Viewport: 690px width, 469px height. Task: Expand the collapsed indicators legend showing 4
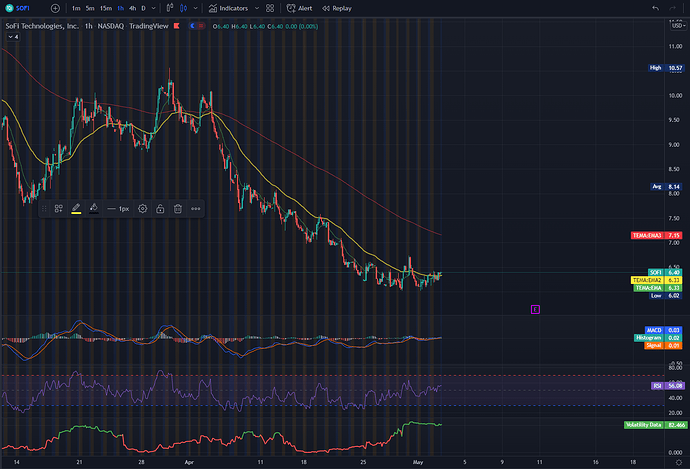(x=13, y=37)
